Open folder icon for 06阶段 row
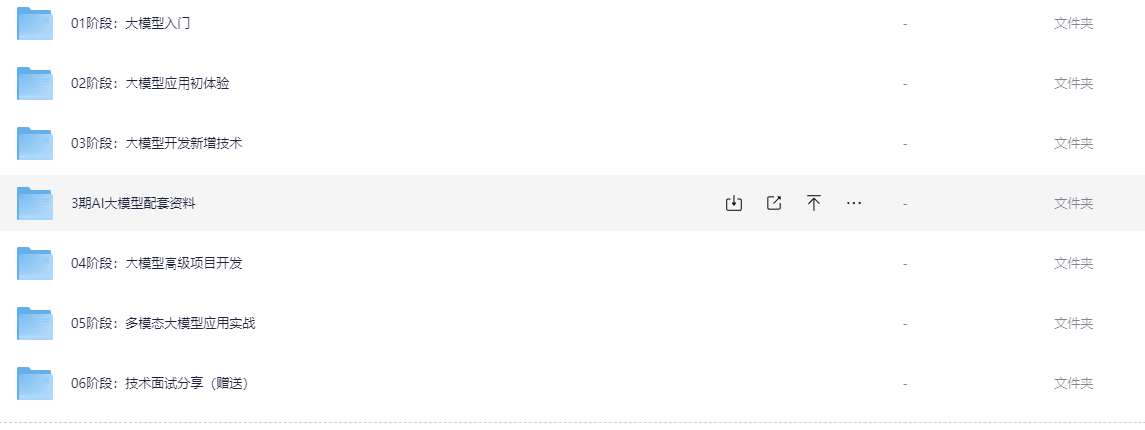1145x430 pixels. 35,383
